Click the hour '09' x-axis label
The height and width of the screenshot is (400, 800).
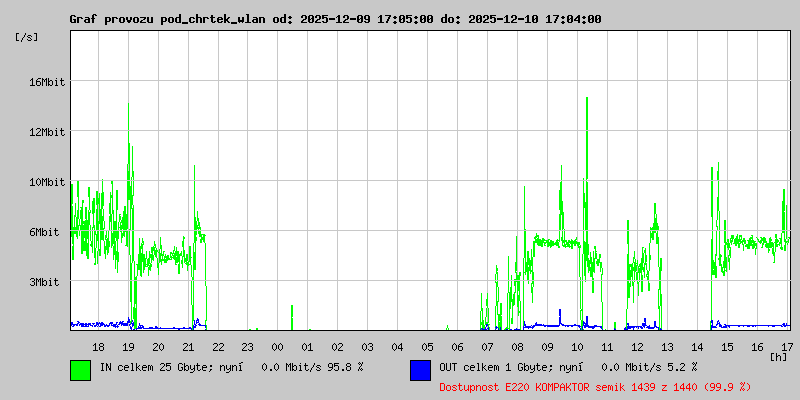(x=547, y=347)
